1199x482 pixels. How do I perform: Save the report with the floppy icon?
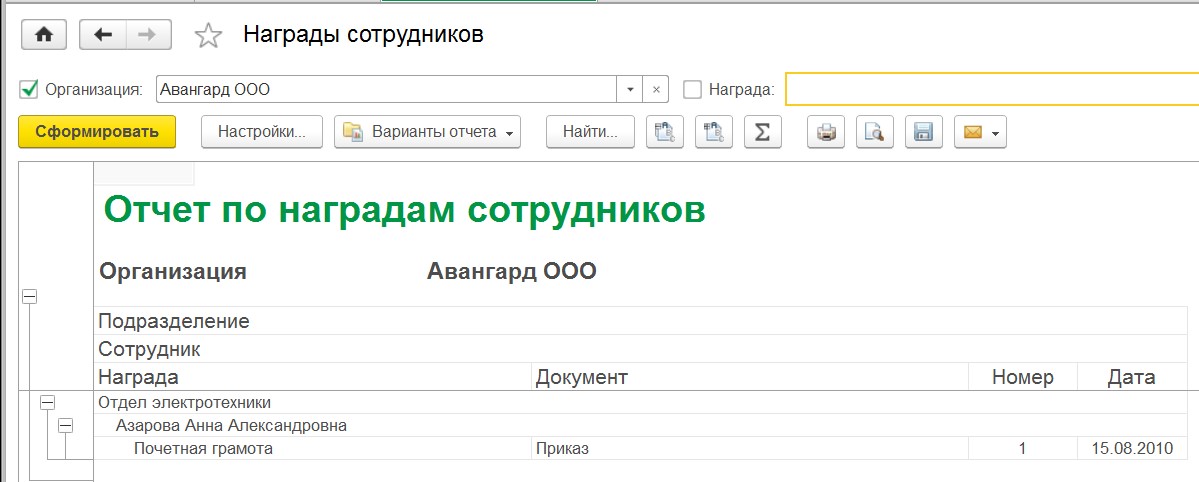click(x=923, y=132)
